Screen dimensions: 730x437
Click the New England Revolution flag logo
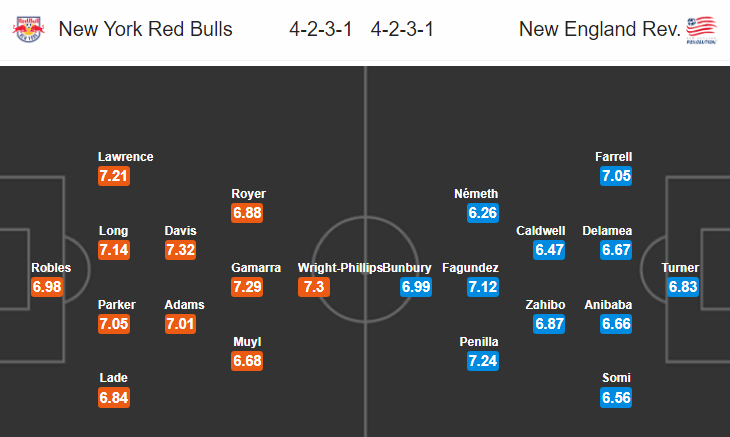(701, 30)
